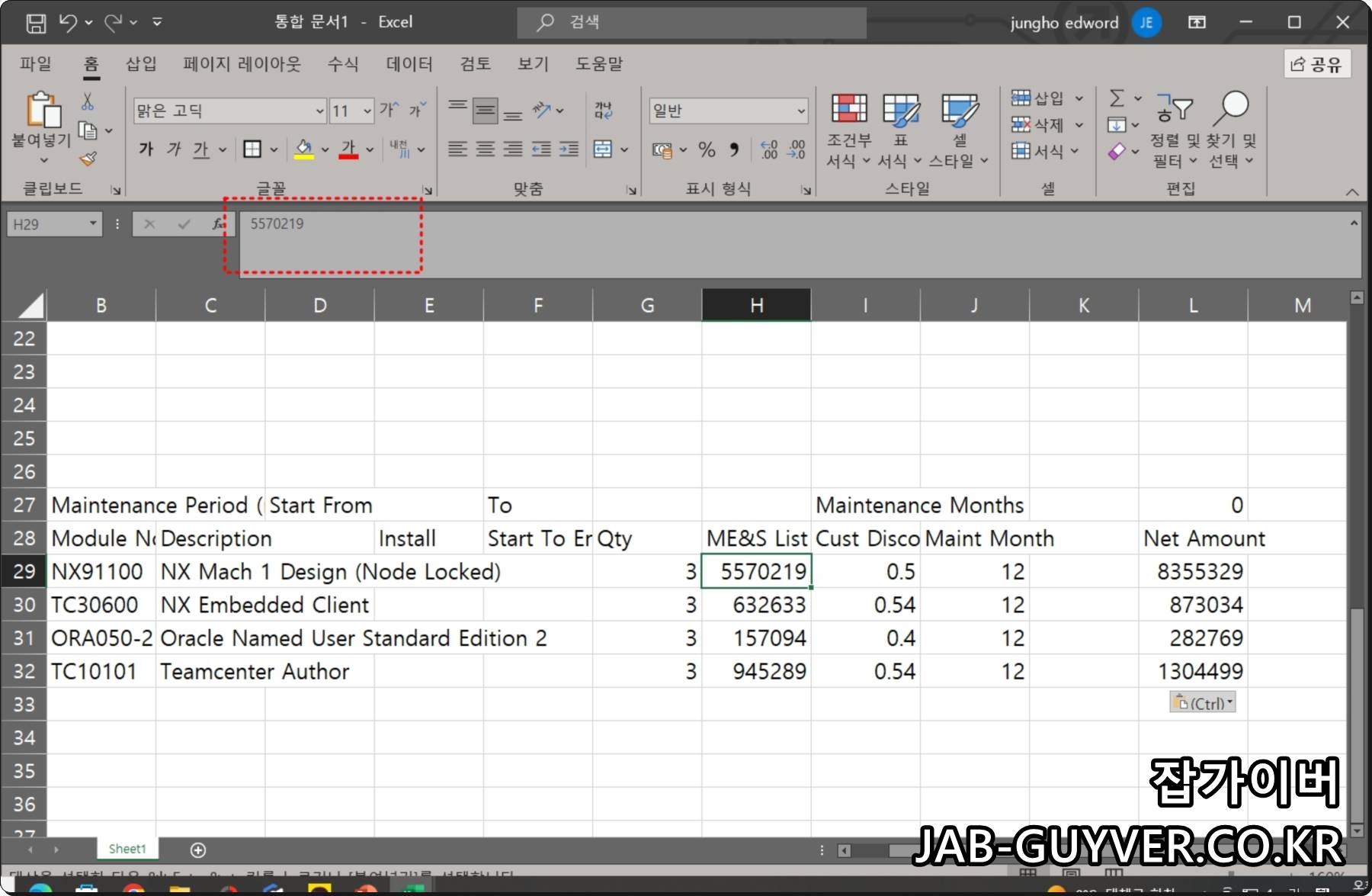Click the text orientation icon
1372x896 pixels.
[542, 111]
